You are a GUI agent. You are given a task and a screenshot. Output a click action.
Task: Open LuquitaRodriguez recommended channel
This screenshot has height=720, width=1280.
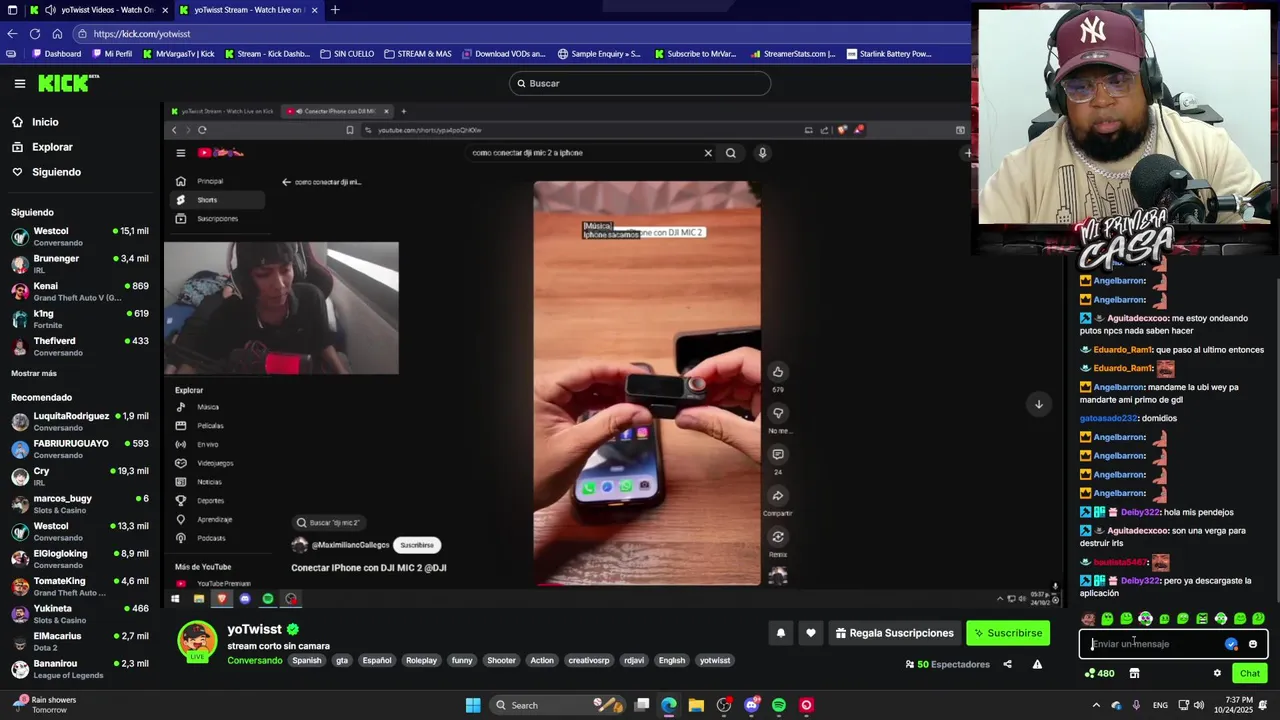click(80, 422)
